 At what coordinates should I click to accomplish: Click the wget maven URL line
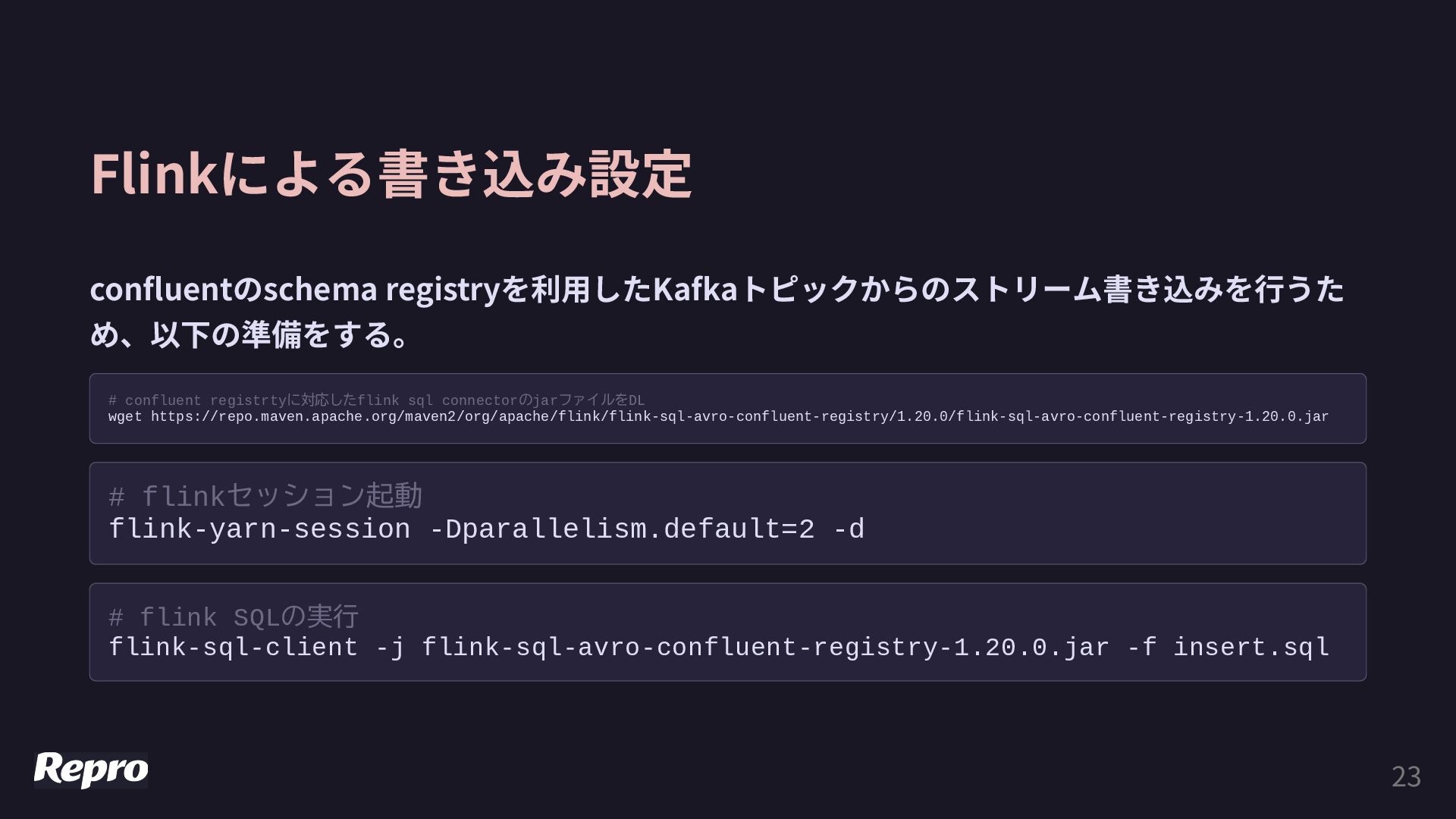click(x=718, y=417)
